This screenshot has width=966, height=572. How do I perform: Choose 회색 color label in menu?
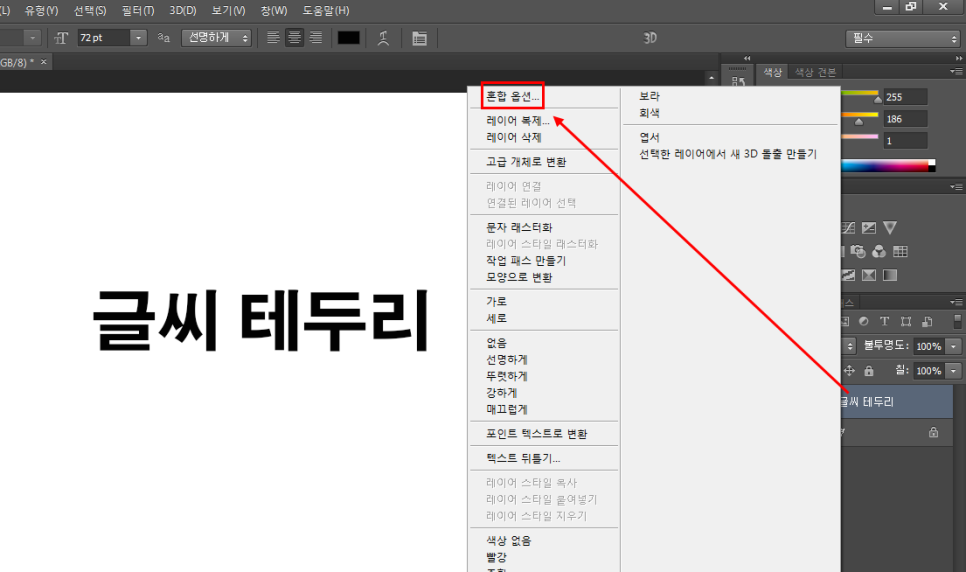[x=649, y=113]
